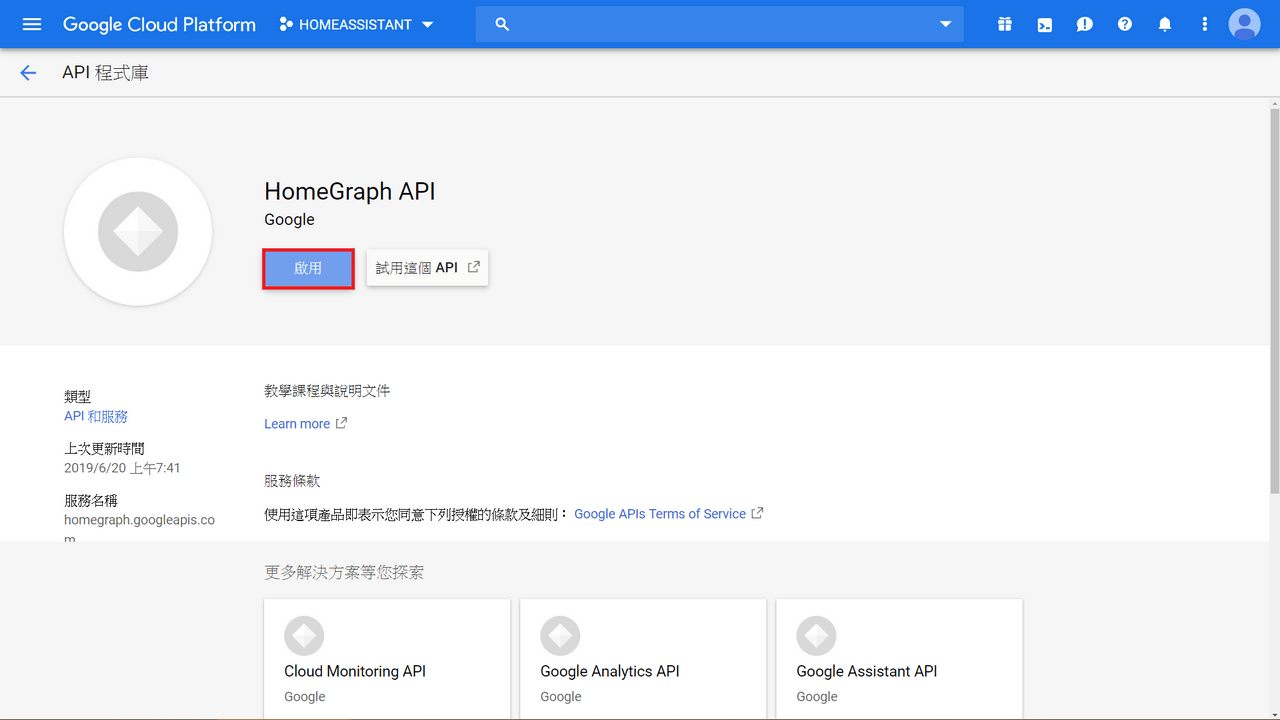Click the HomeGraph API title text
The image size is (1280, 720).
350,191
